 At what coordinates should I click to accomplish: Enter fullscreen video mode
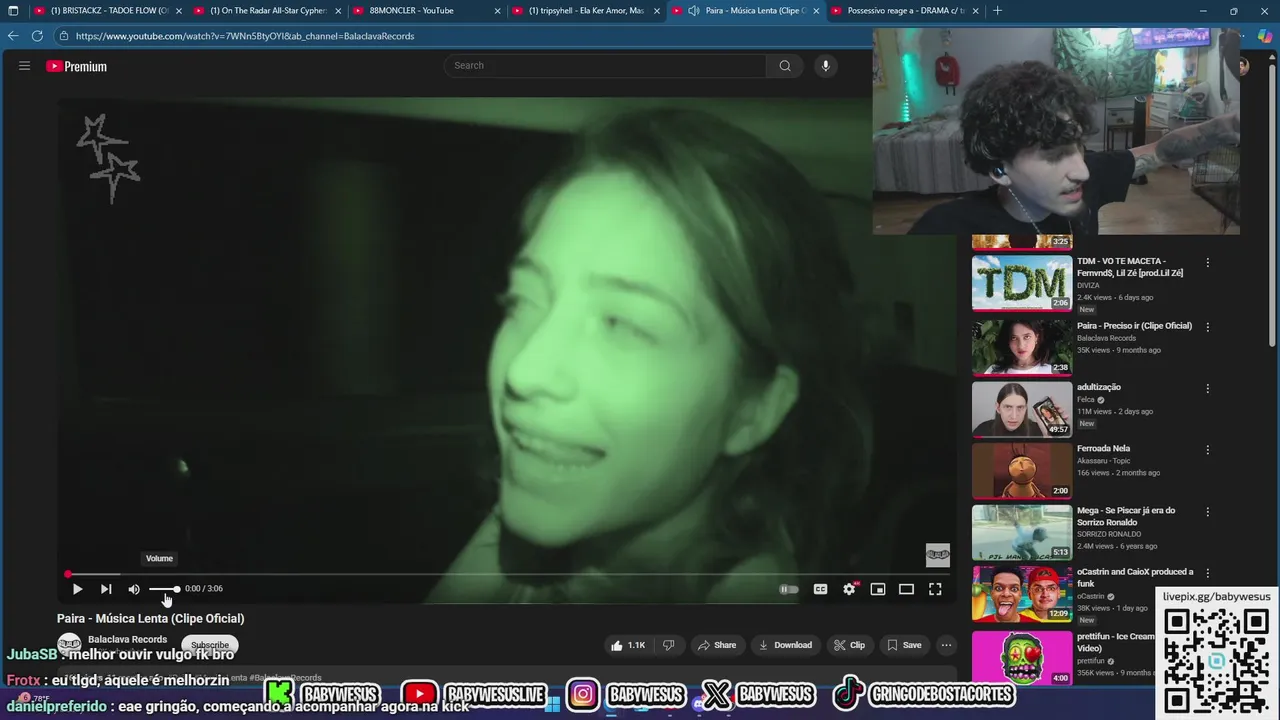[935, 589]
